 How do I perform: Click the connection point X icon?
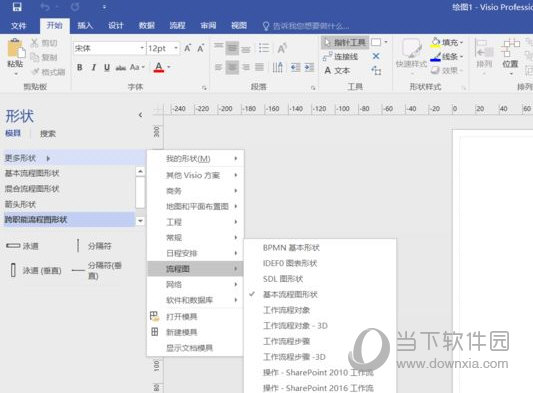pos(376,56)
